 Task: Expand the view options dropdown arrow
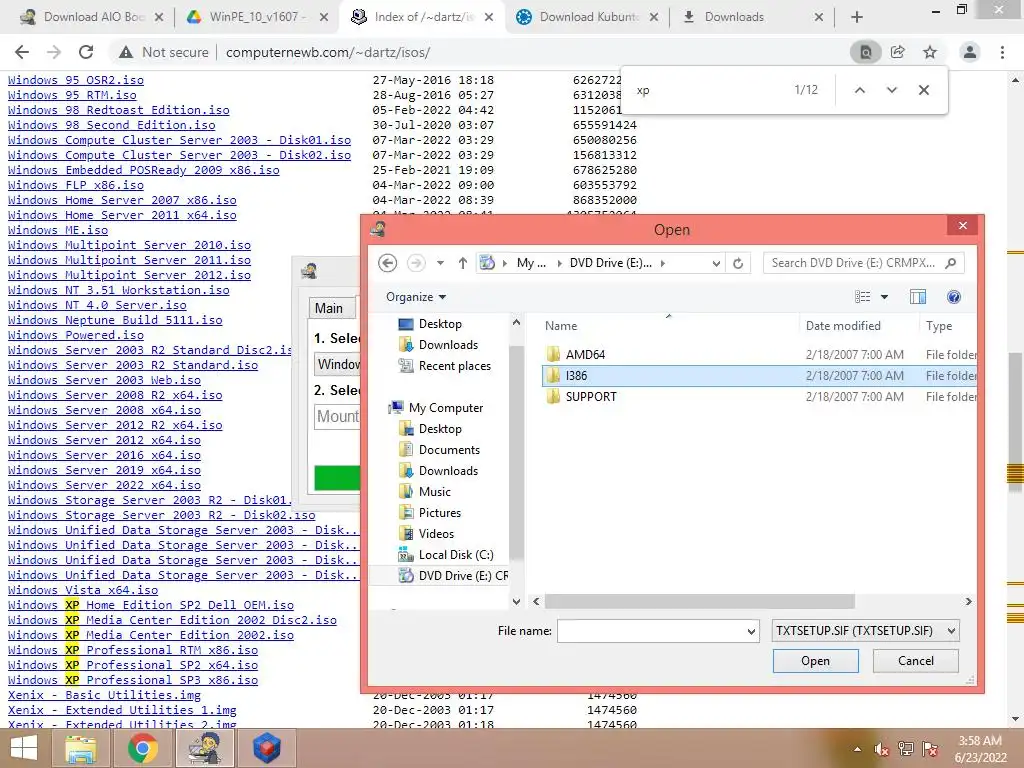(x=884, y=297)
